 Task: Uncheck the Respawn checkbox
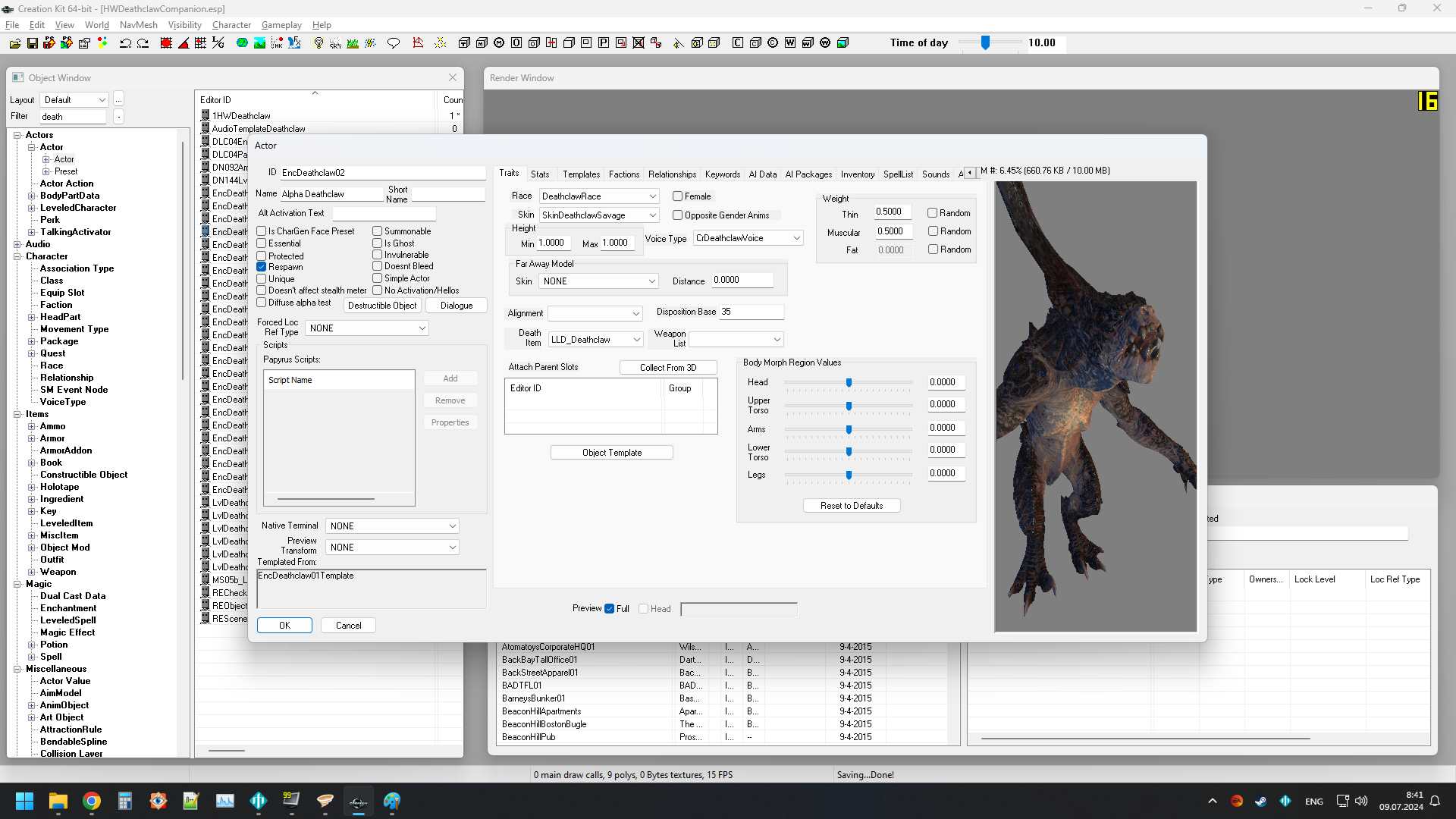click(x=262, y=267)
